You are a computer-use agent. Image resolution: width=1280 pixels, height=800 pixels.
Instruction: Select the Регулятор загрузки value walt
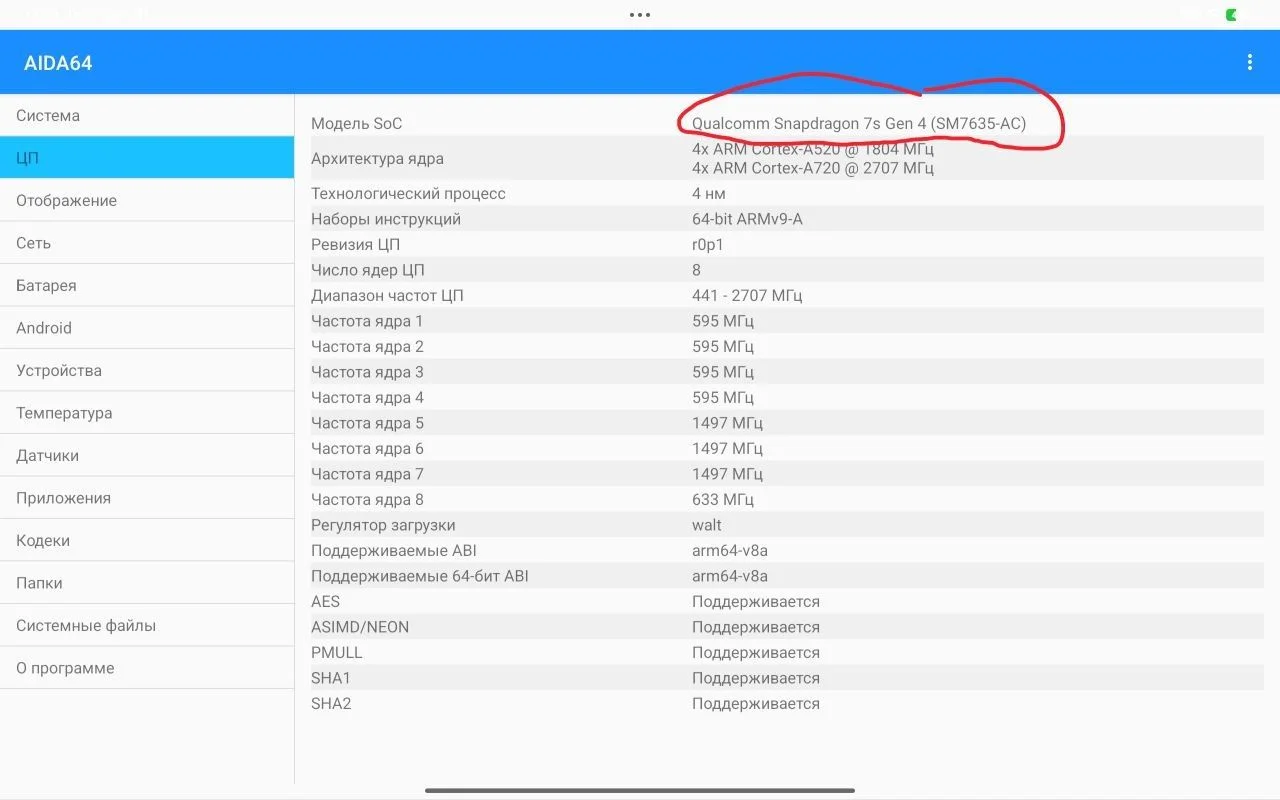(707, 525)
